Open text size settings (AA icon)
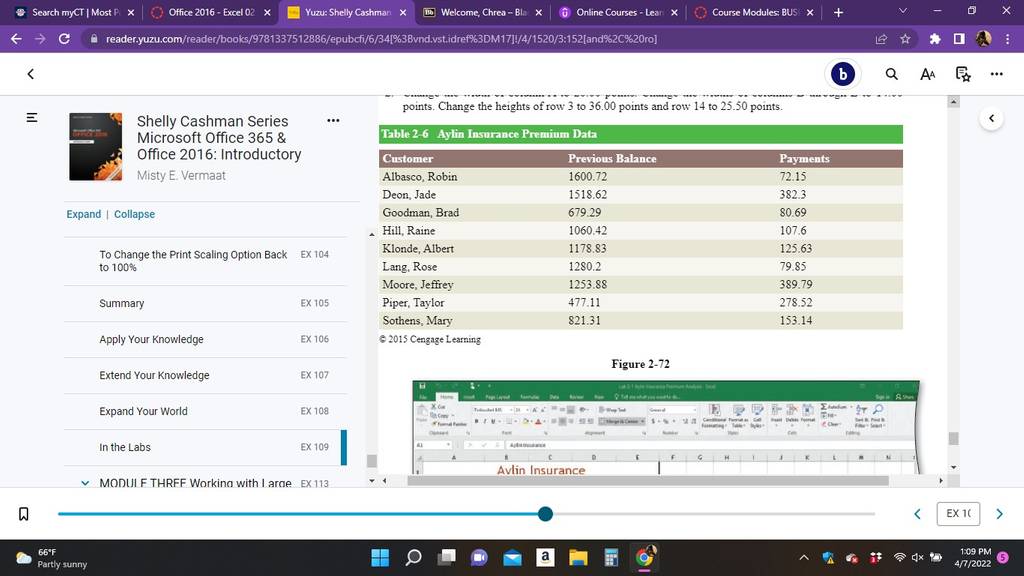 pyautogui.click(x=927, y=74)
